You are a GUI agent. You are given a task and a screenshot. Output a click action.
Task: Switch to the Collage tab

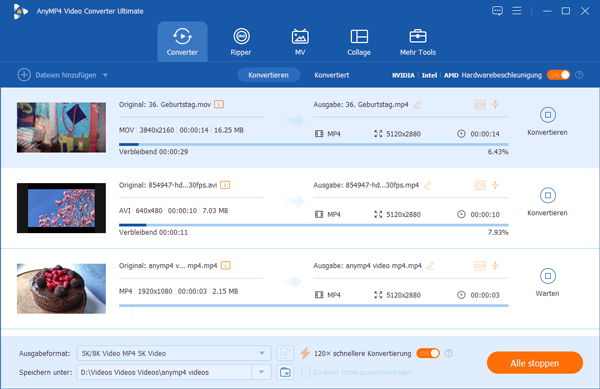coord(359,42)
